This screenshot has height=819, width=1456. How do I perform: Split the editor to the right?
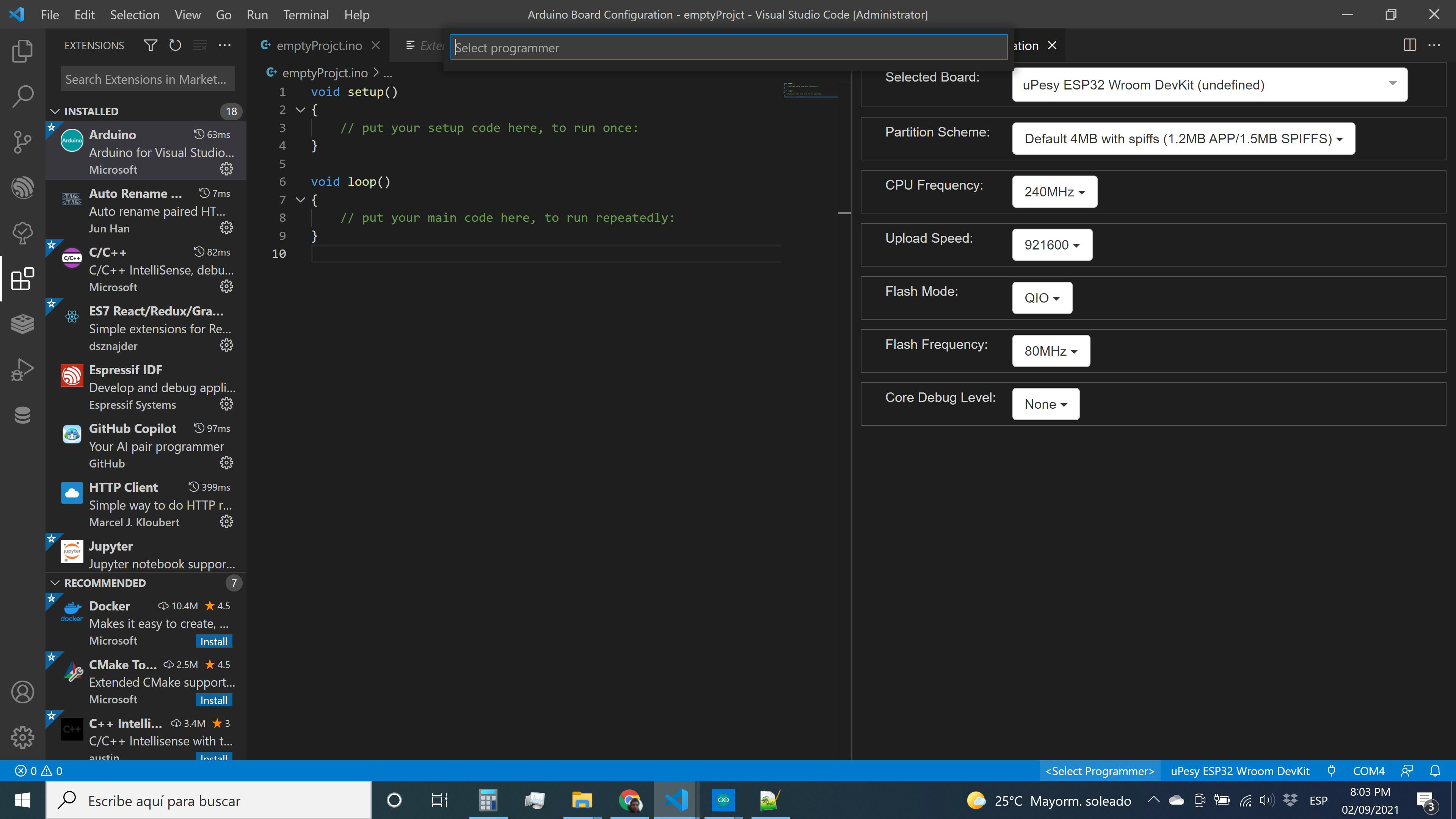pos(1410,45)
